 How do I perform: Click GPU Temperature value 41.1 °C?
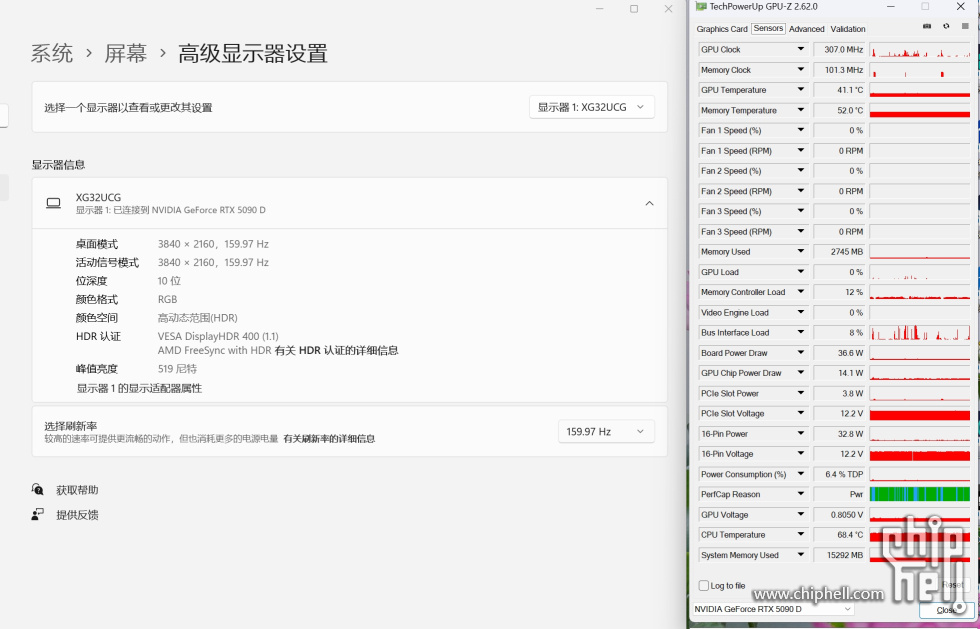tap(839, 90)
